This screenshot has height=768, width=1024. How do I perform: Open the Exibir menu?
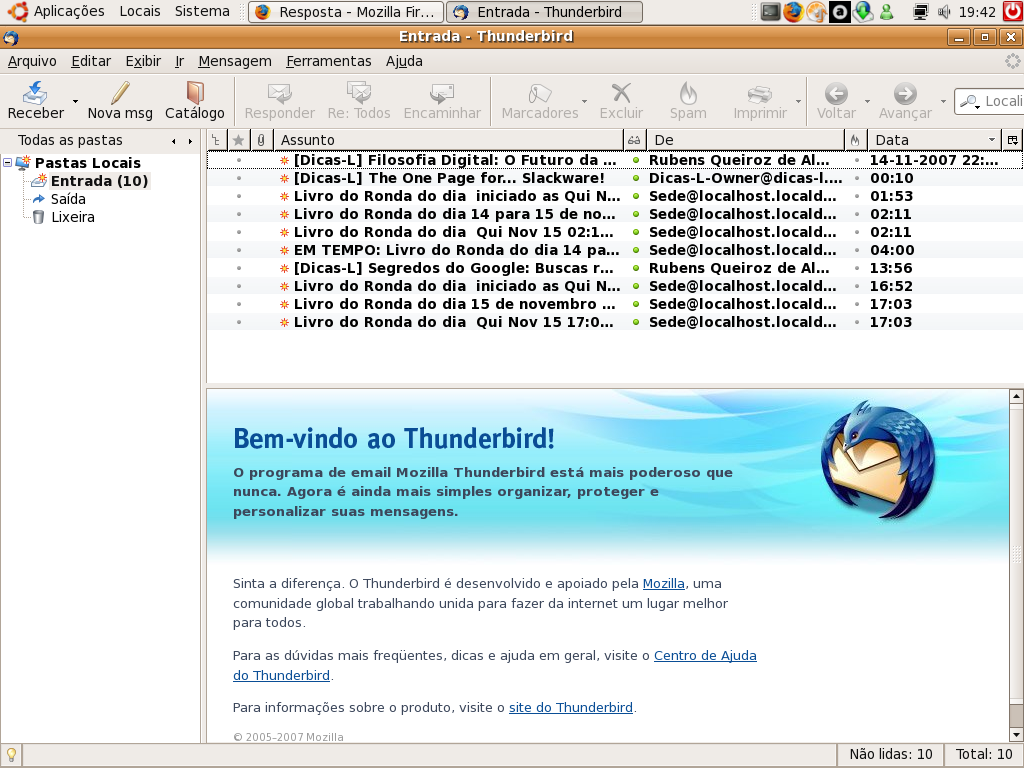click(x=143, y=61)
